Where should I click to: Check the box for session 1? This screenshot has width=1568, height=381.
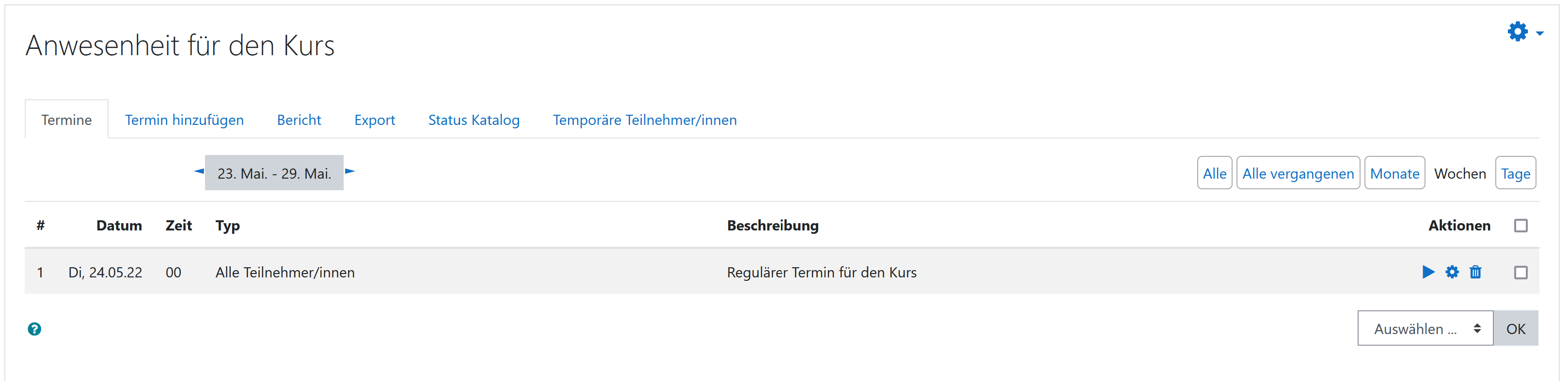pos(1520,272)
